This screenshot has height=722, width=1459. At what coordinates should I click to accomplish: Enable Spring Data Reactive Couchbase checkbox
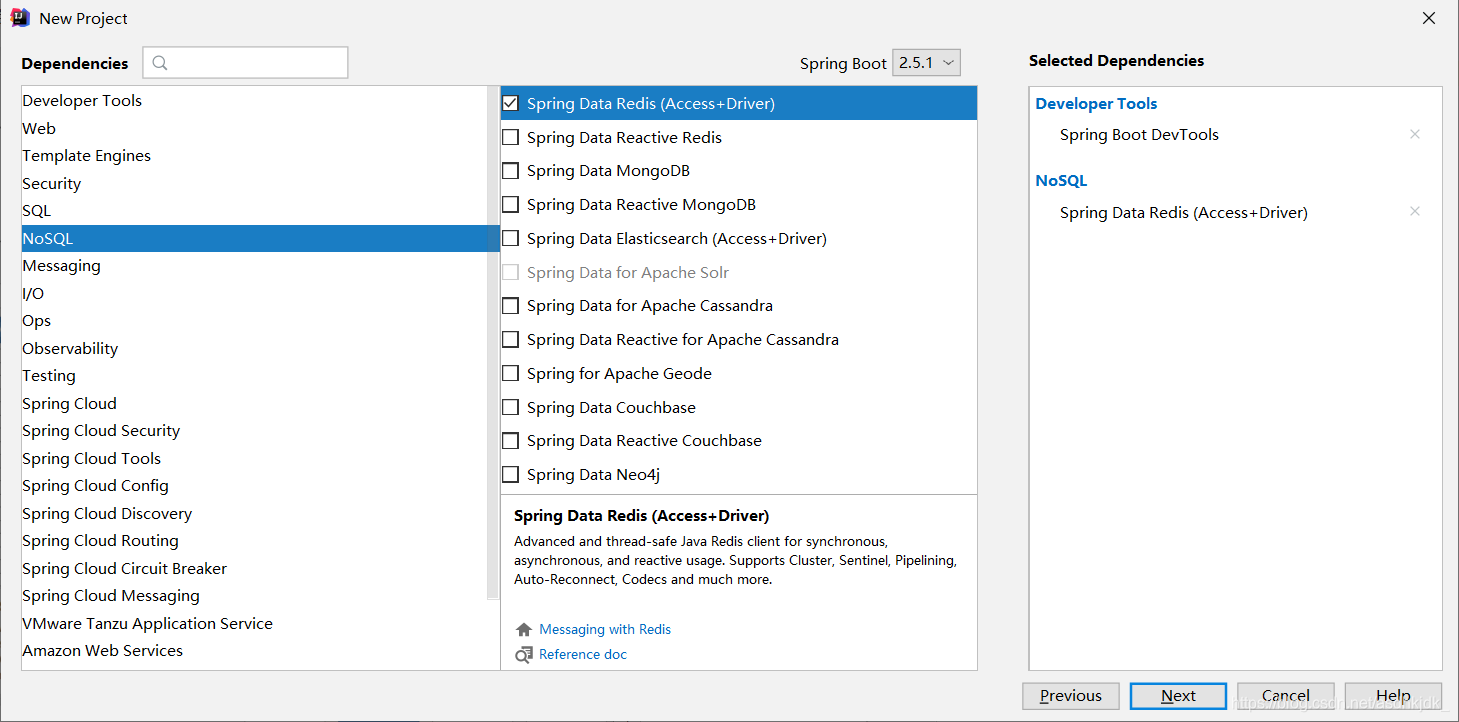coord(511,441)
